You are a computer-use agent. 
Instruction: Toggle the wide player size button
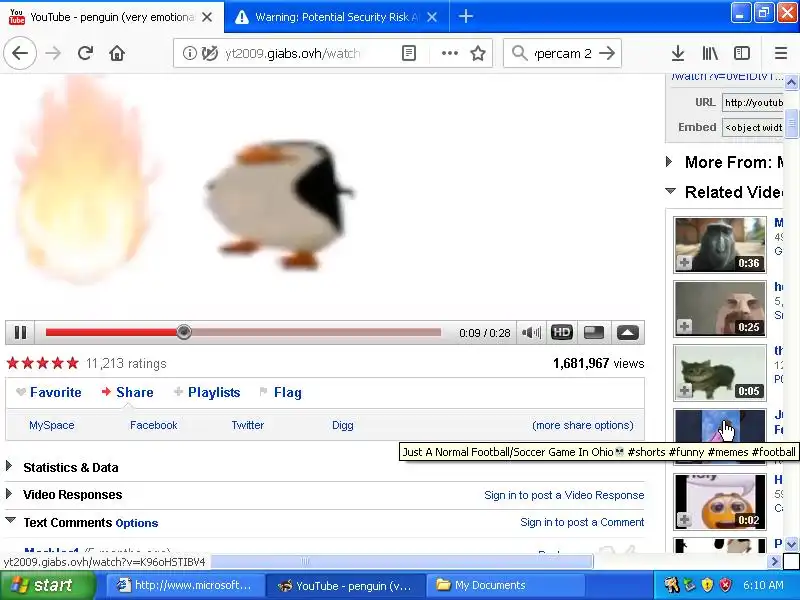[594, 333]
